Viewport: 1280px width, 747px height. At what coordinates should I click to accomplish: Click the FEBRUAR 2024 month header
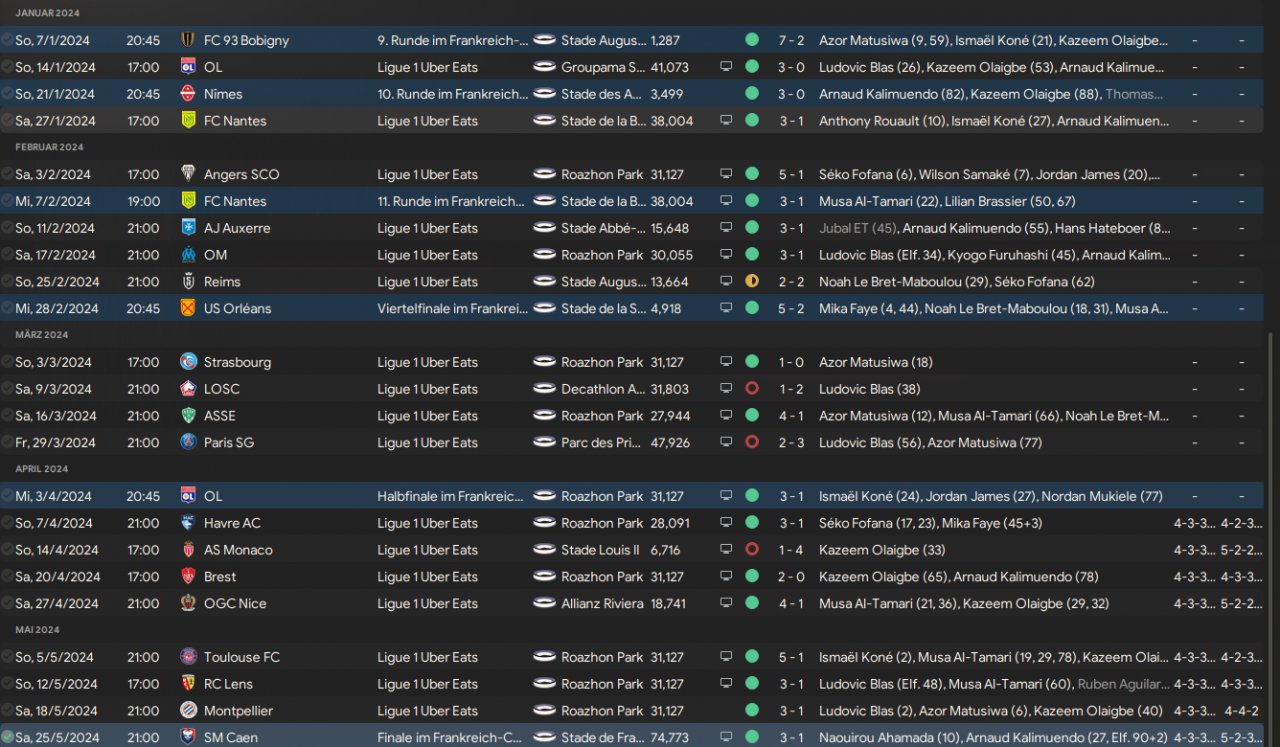50,147
